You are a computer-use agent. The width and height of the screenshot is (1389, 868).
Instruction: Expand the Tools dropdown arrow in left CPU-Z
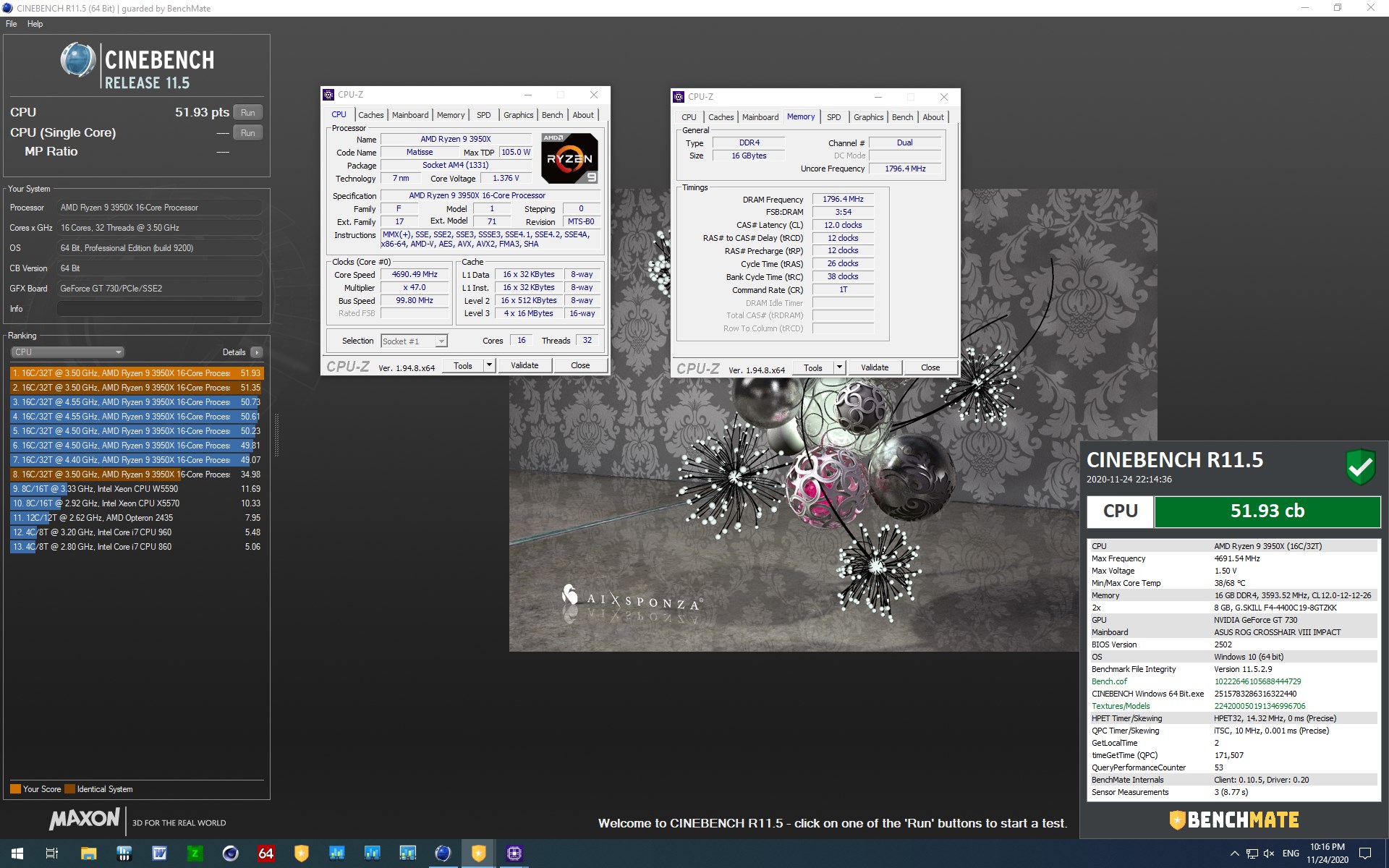click(489, 365)
